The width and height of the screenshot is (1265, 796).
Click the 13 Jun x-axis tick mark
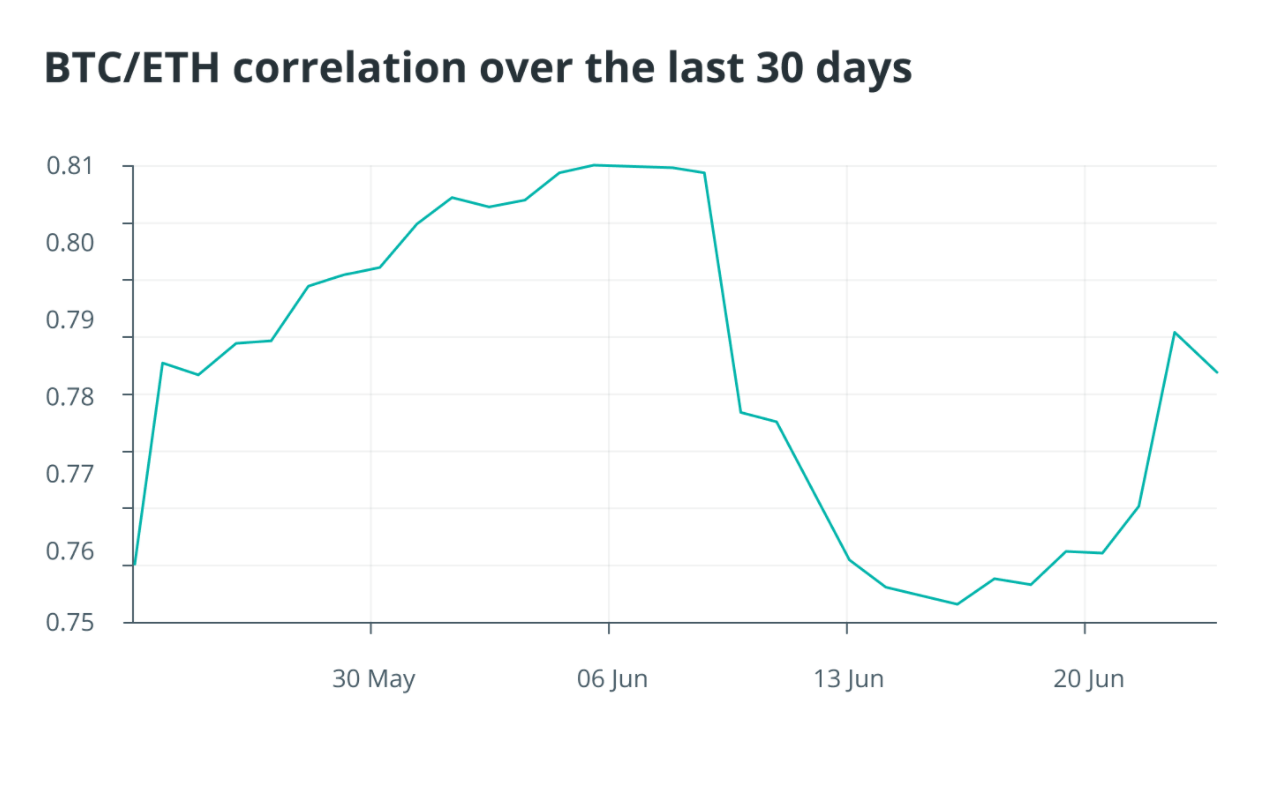(x=847, y=629)
